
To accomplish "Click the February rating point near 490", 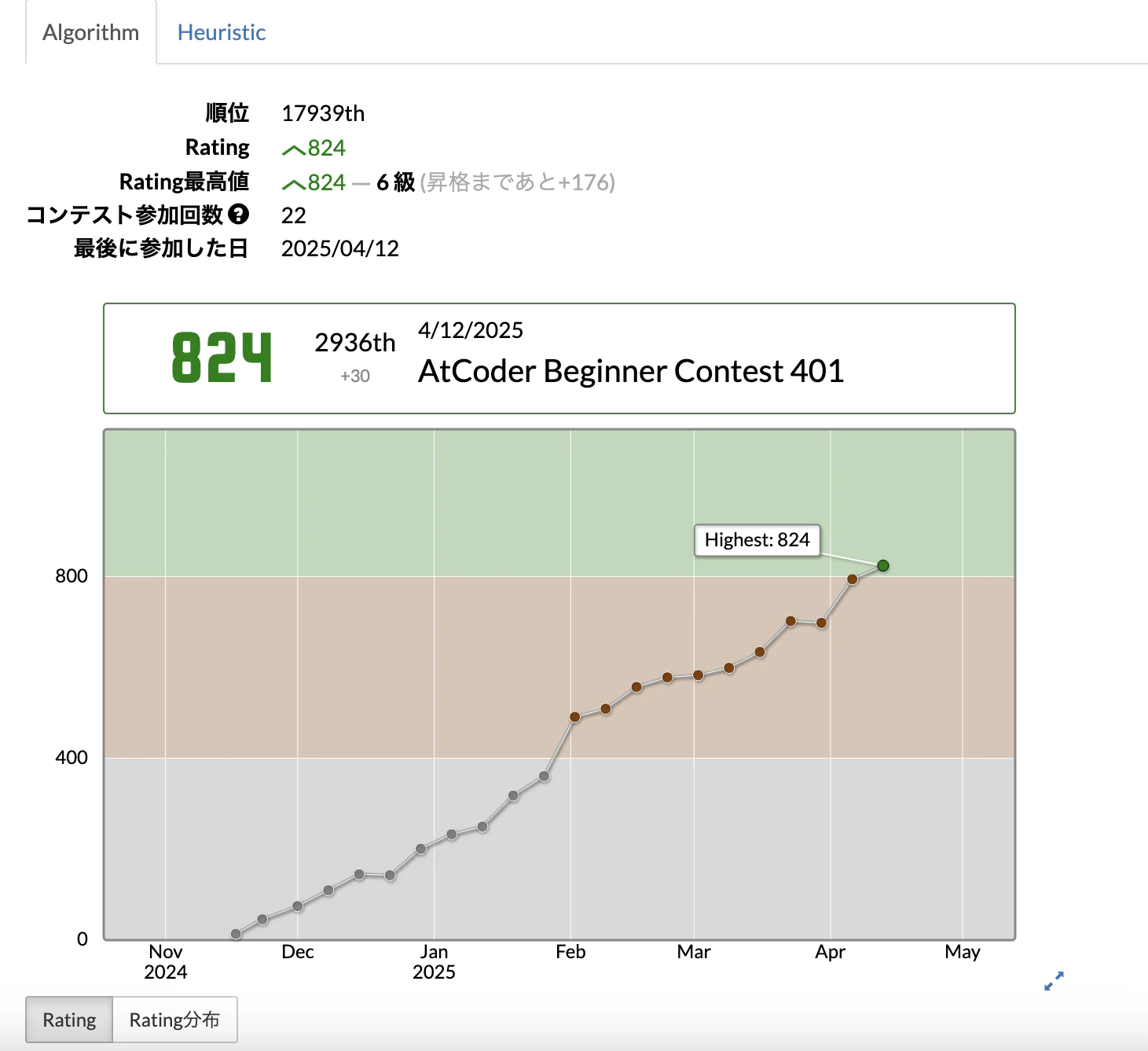I will click(573, 716).
